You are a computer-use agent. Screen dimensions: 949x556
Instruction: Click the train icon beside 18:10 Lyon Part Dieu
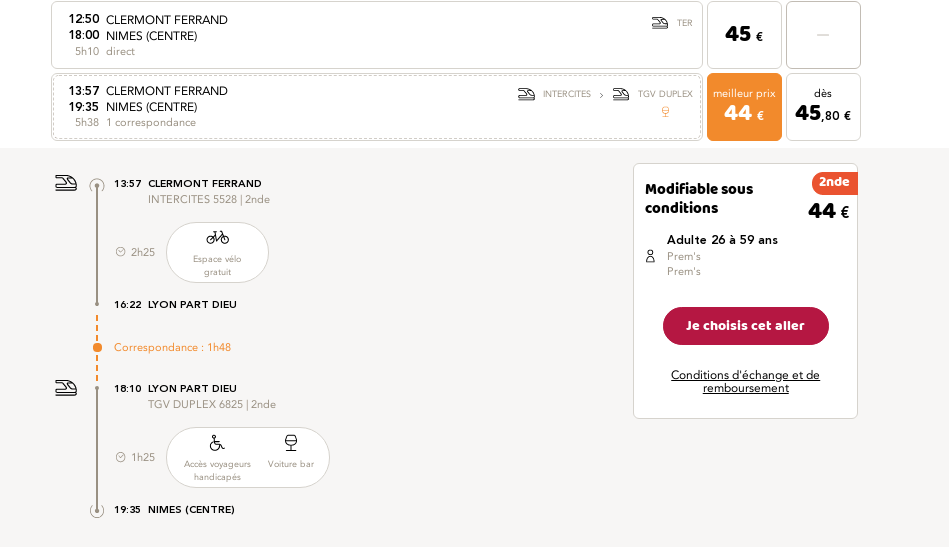(x=66, y=388)
